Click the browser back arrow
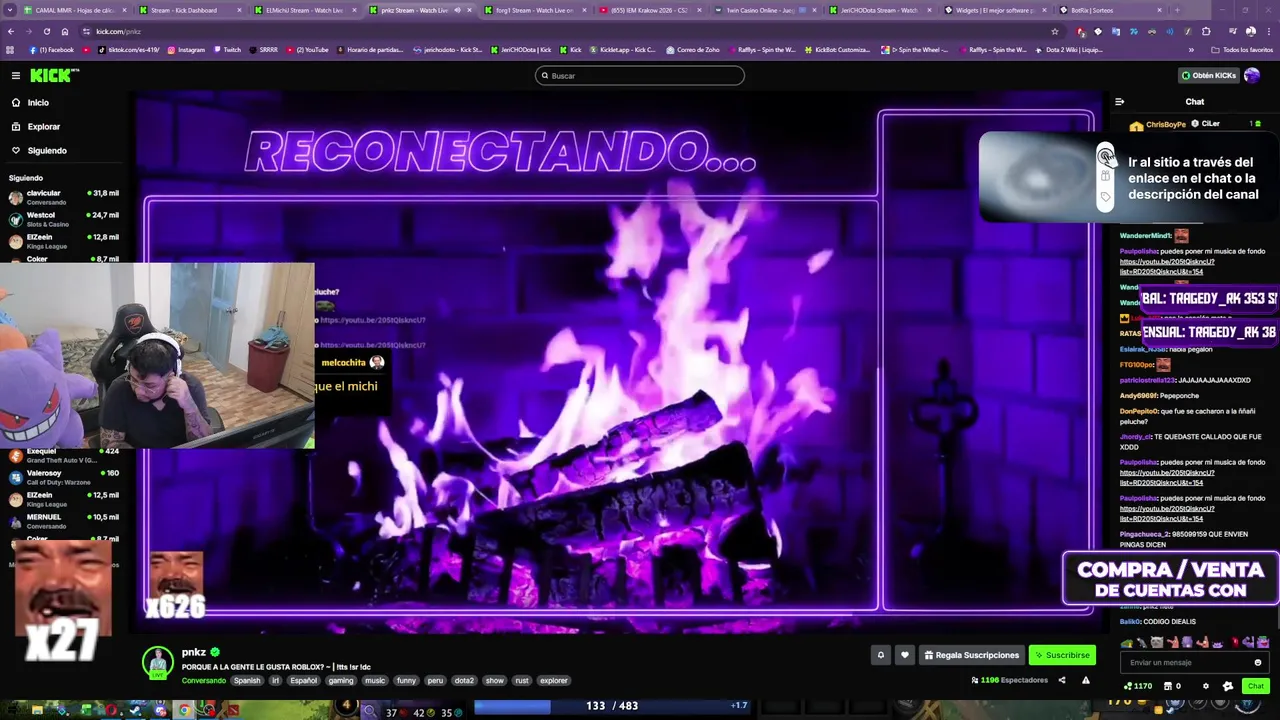Image resolution: width=1280 pixels, height=720 pixels. 11,31
